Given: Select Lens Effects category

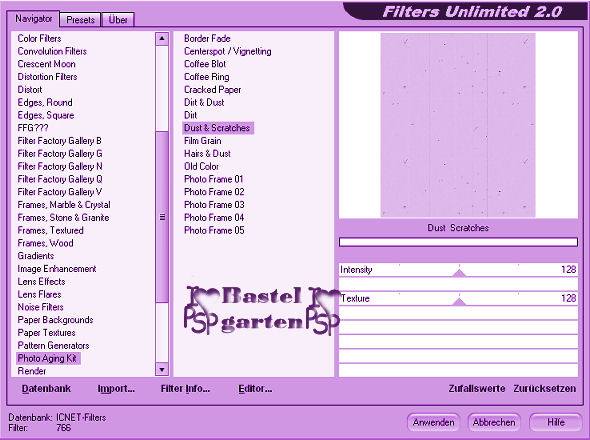Looking at the screenshot, I should [x=41, y=282].
